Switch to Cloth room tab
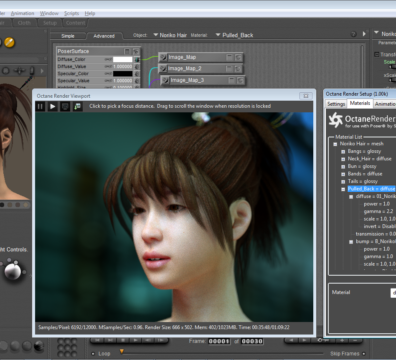The height and width of the screenshot is (360, 396). point(24,23)
